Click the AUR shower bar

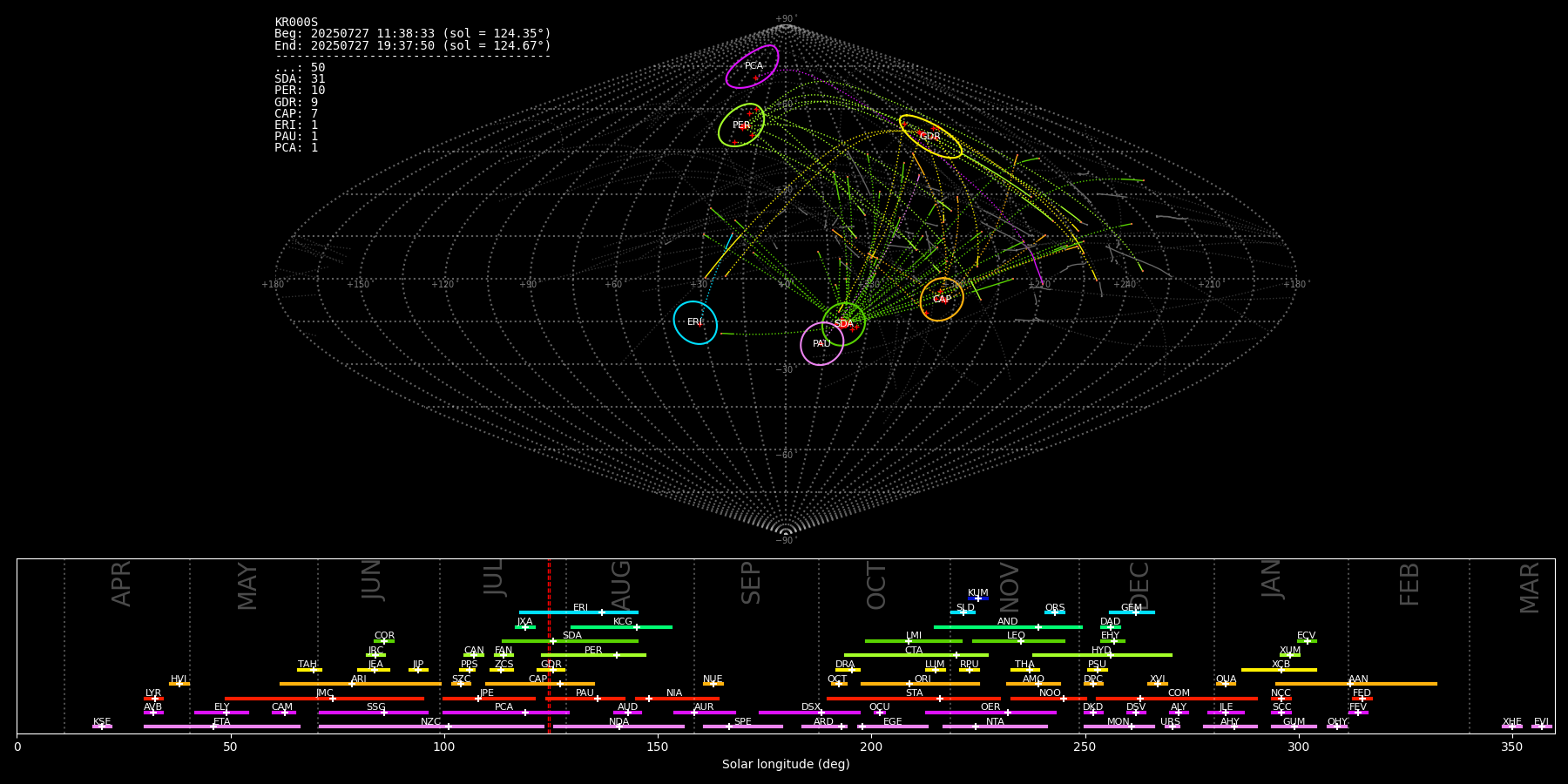[x=704, y=712]
